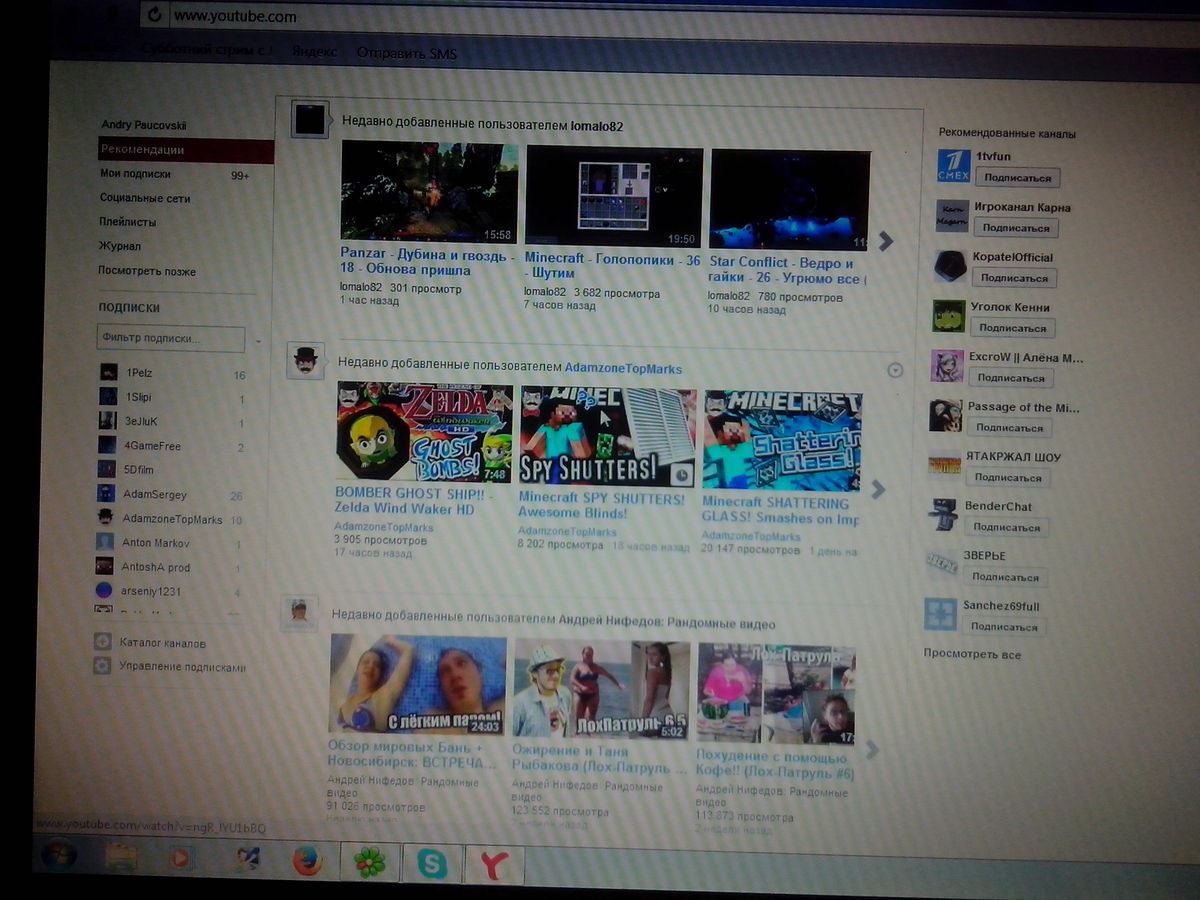
Task: Open Panzar Дубина и гвоздь video thumbnail
Action: (x=429, y=192)
